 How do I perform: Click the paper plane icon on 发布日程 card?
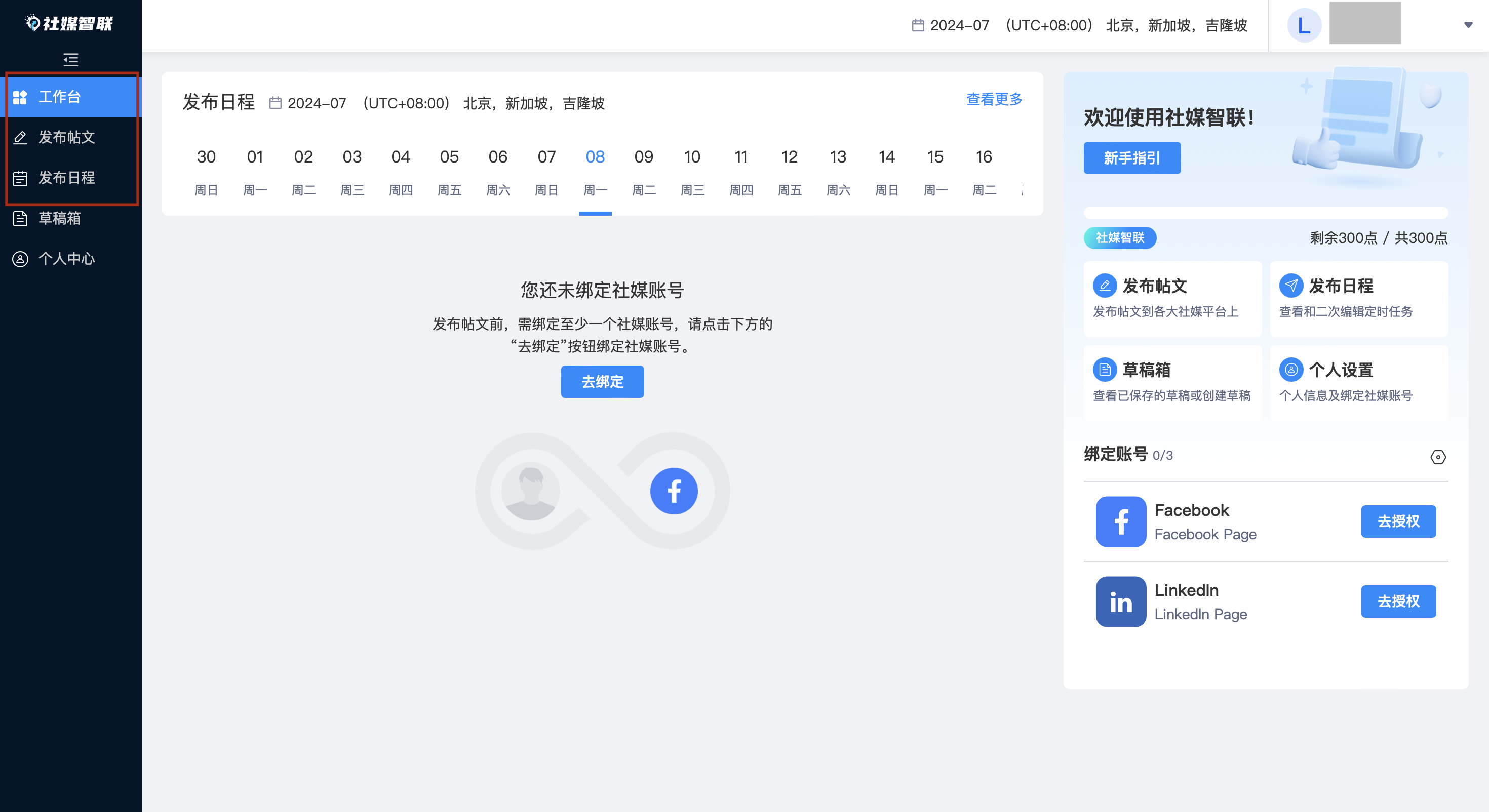1291,285
